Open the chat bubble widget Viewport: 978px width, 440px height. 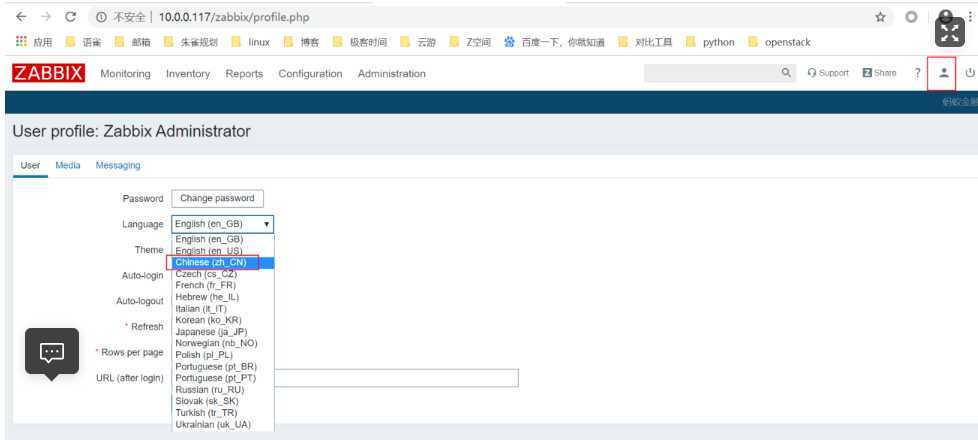point(52,353)
